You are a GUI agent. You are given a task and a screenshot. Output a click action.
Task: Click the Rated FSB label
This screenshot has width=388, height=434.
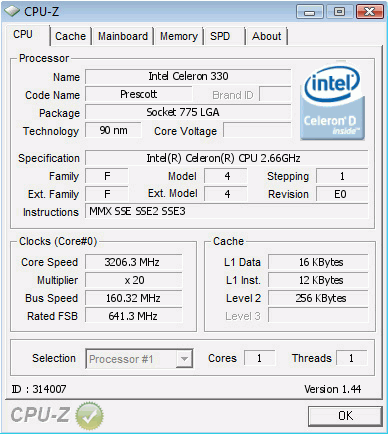52,316
